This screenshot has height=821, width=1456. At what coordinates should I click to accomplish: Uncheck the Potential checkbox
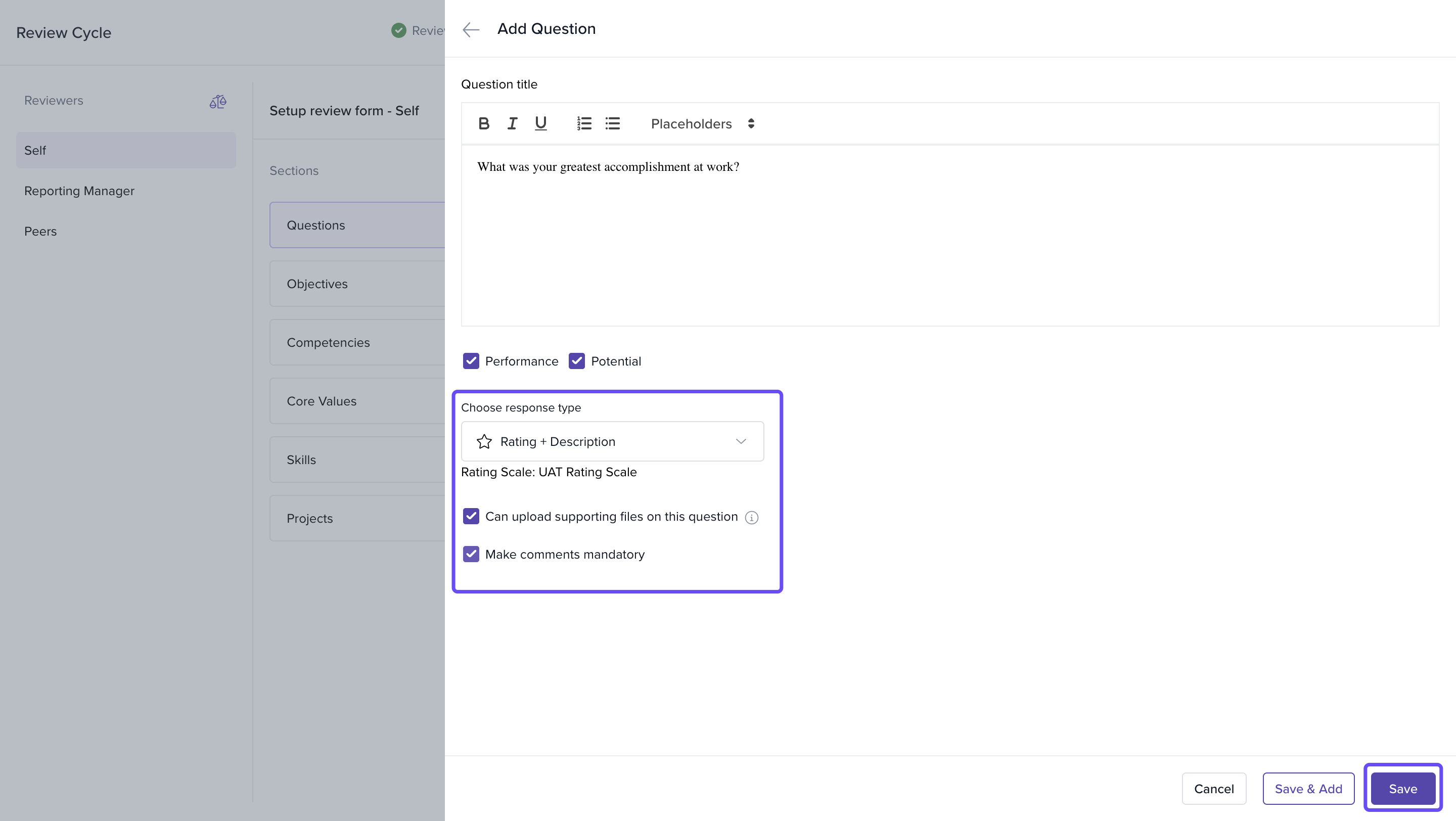point(576,361)
